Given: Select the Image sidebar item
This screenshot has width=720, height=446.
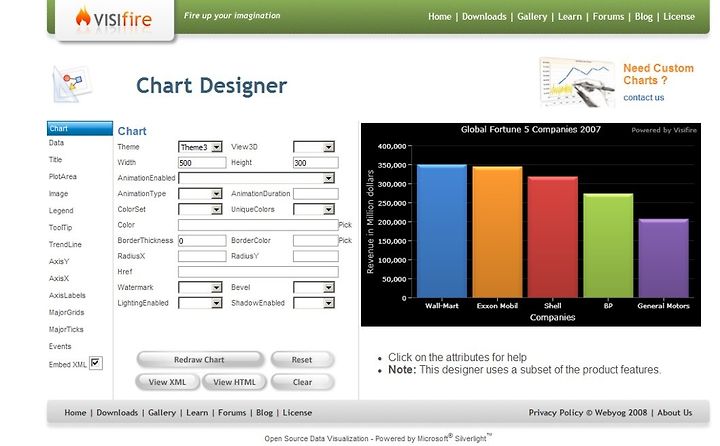Looking at the screenshot, I should 58,194.
